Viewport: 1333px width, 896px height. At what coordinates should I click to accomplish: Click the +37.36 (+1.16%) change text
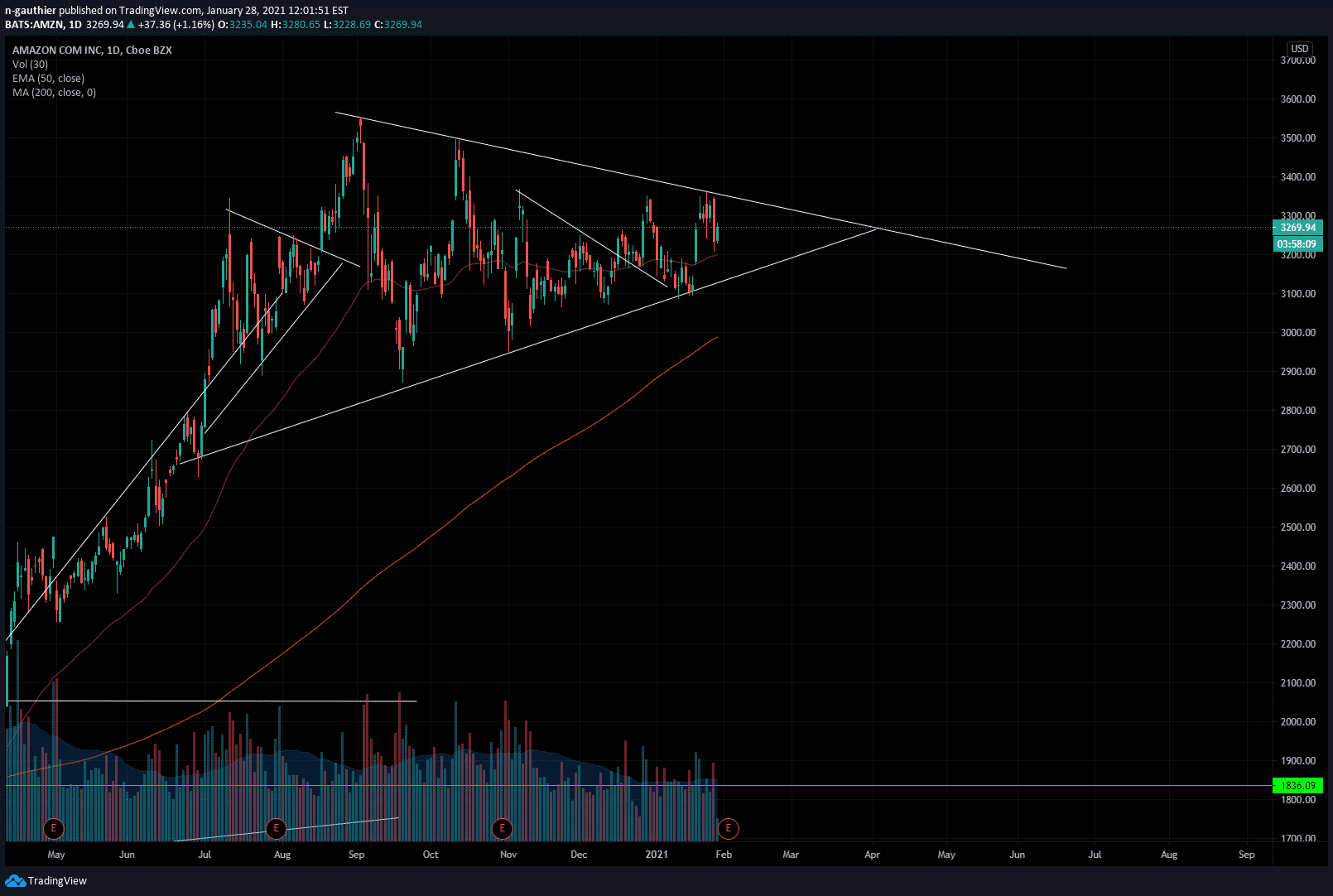tap(176, 24)
